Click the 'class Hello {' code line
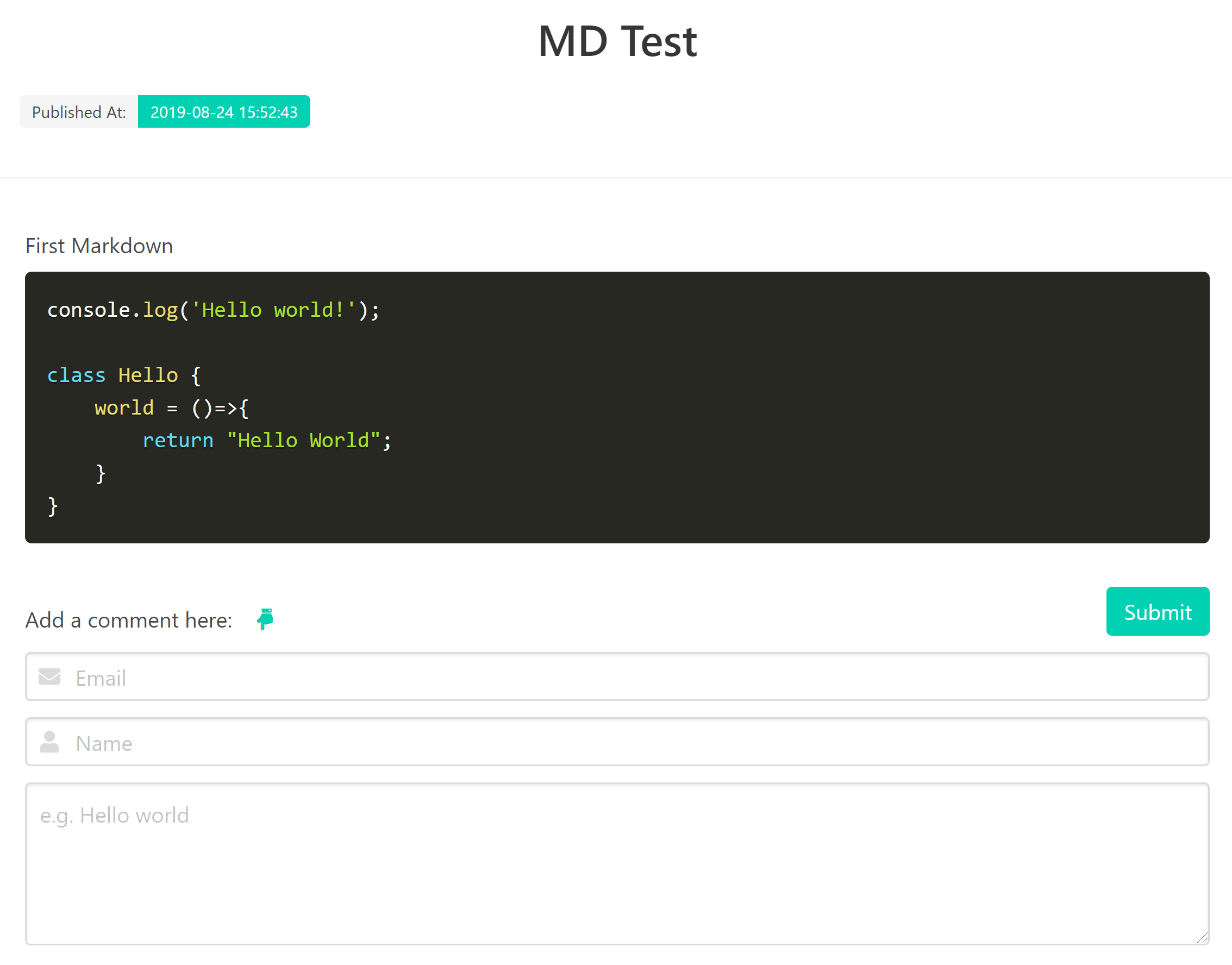The image size is (1232, 965). tap(124, 375)
